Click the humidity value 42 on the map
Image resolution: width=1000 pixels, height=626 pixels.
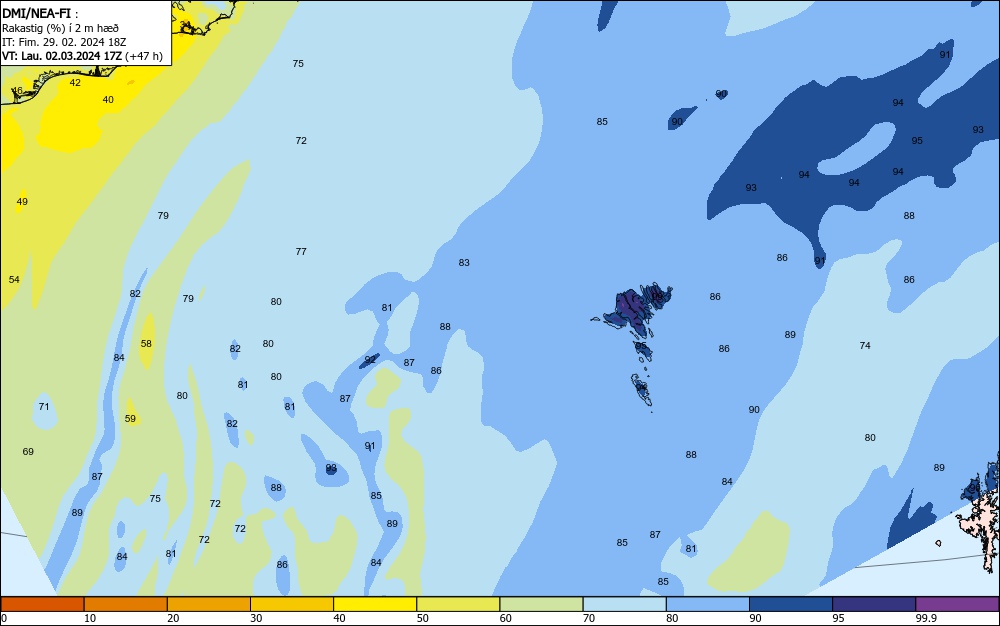point(75,83)
